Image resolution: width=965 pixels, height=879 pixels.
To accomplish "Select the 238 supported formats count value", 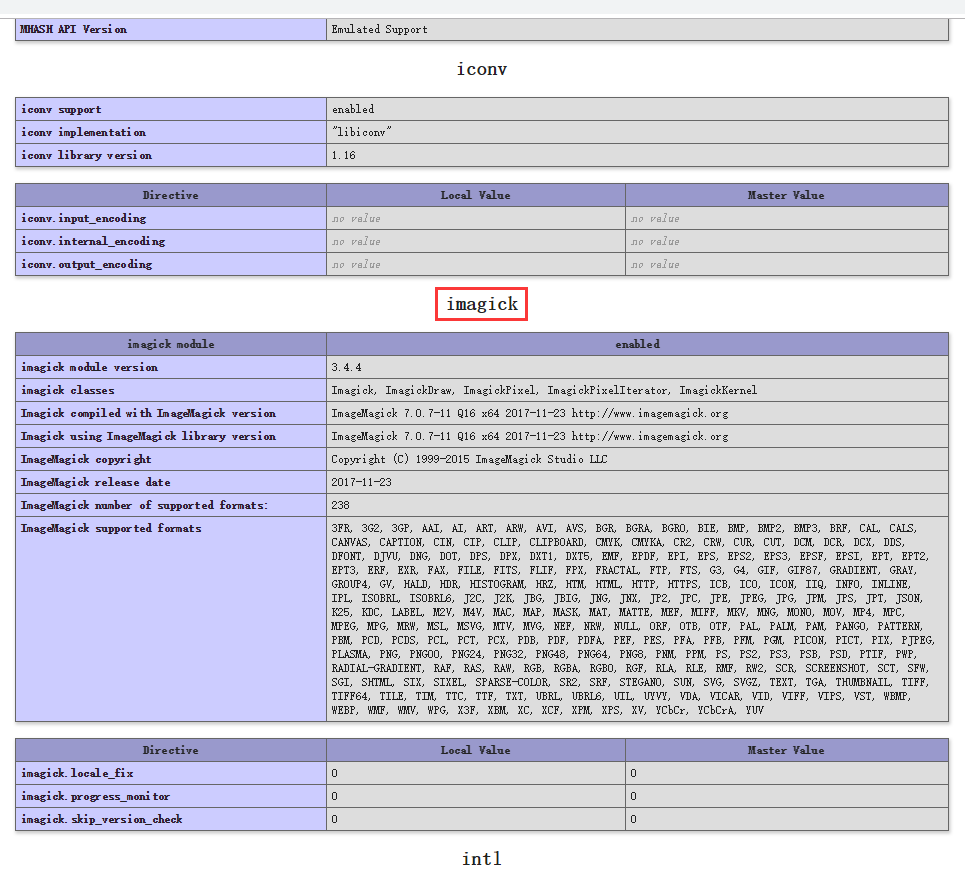I will 341,505.
